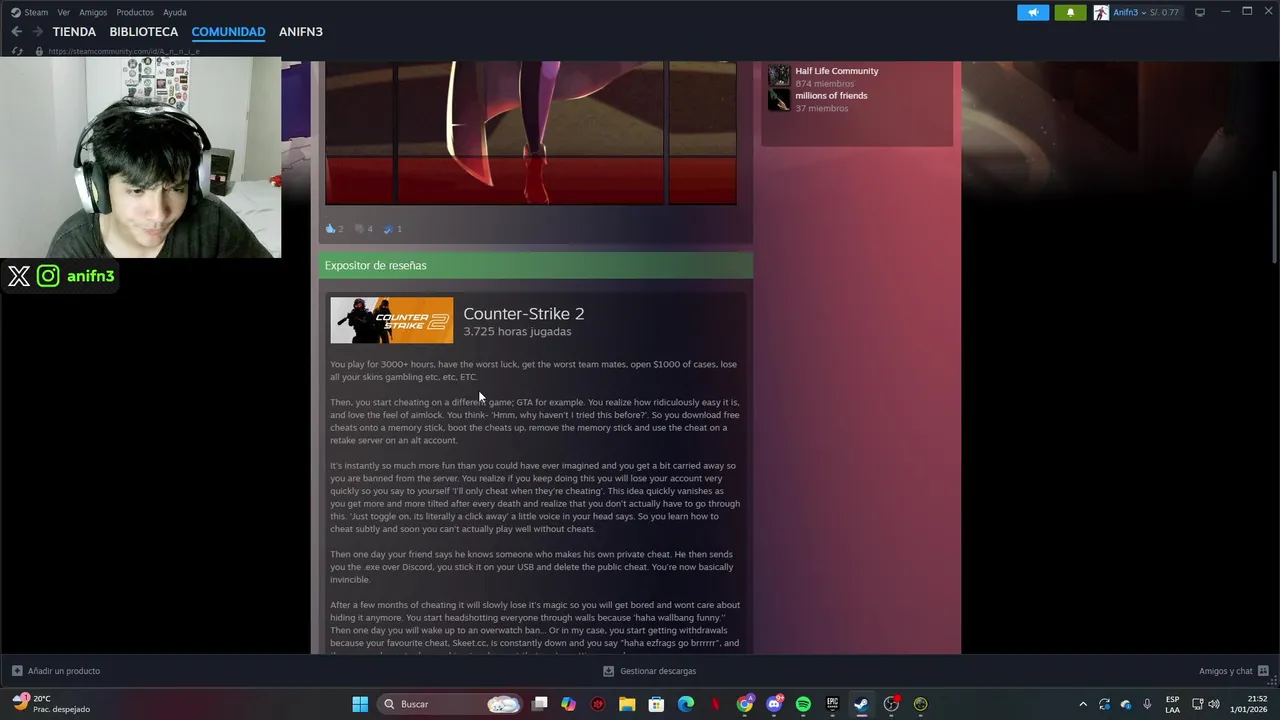
Task: Click Añadir un producto at the bottom
Action: [56, 671]
